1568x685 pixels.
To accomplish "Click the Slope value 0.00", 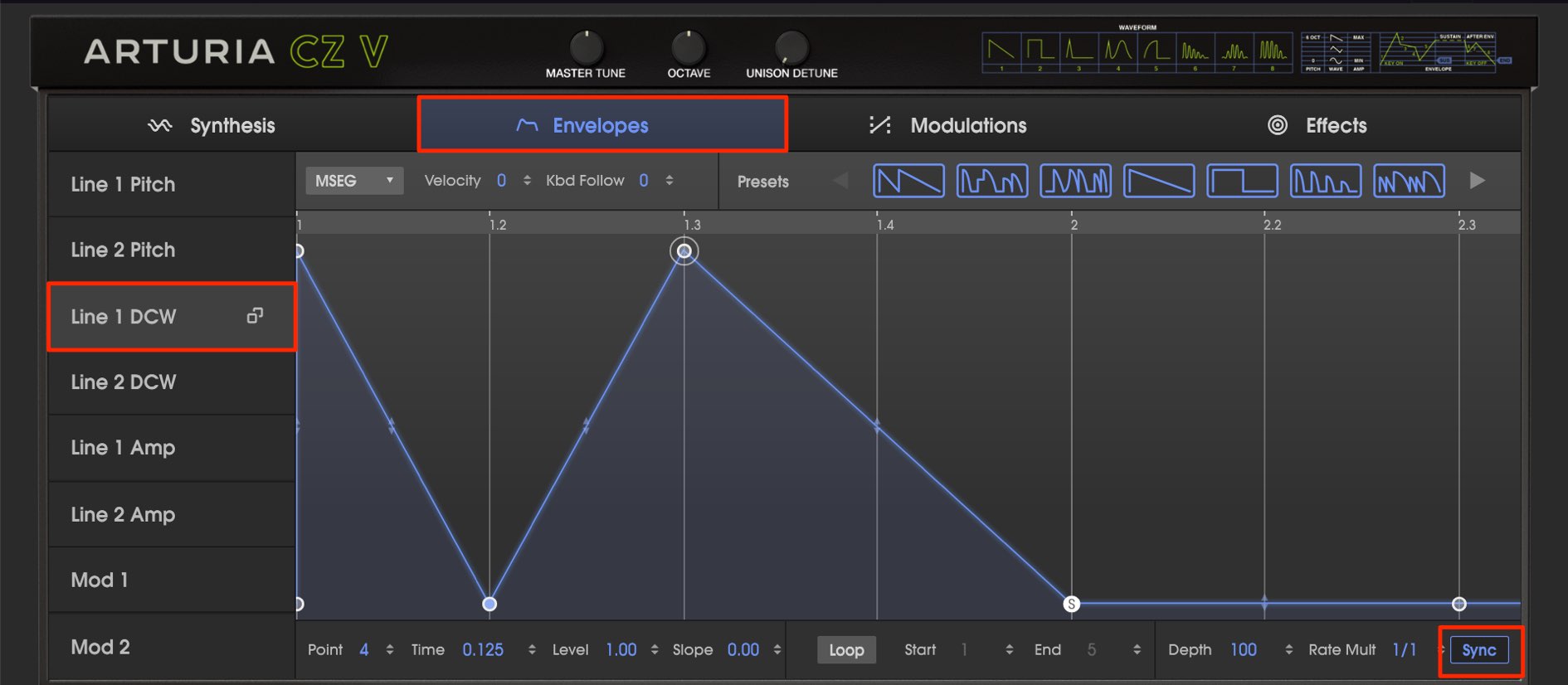I will click(743, 650).
